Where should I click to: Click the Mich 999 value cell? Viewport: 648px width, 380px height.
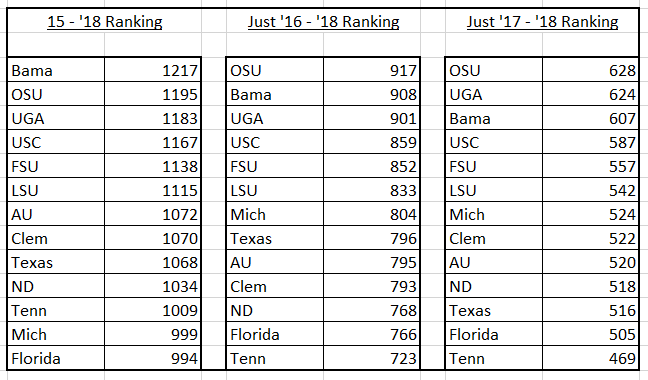tap(152, 334)
